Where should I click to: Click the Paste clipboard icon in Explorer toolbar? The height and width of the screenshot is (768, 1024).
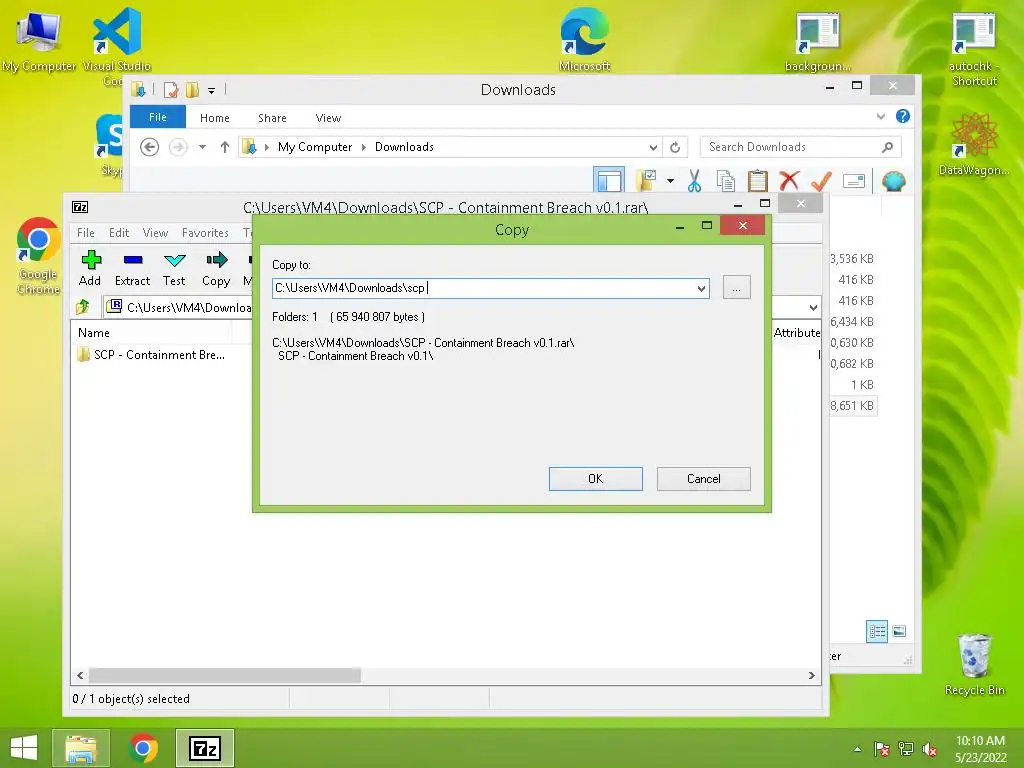point(758,180)
